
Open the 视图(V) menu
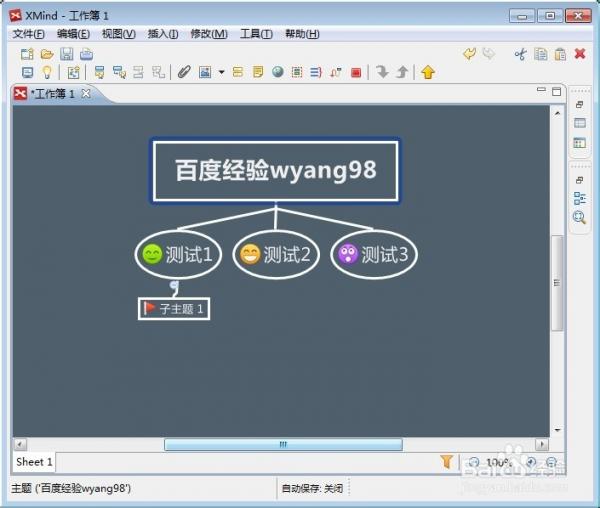pyautogui.click(x=119, y=34)
